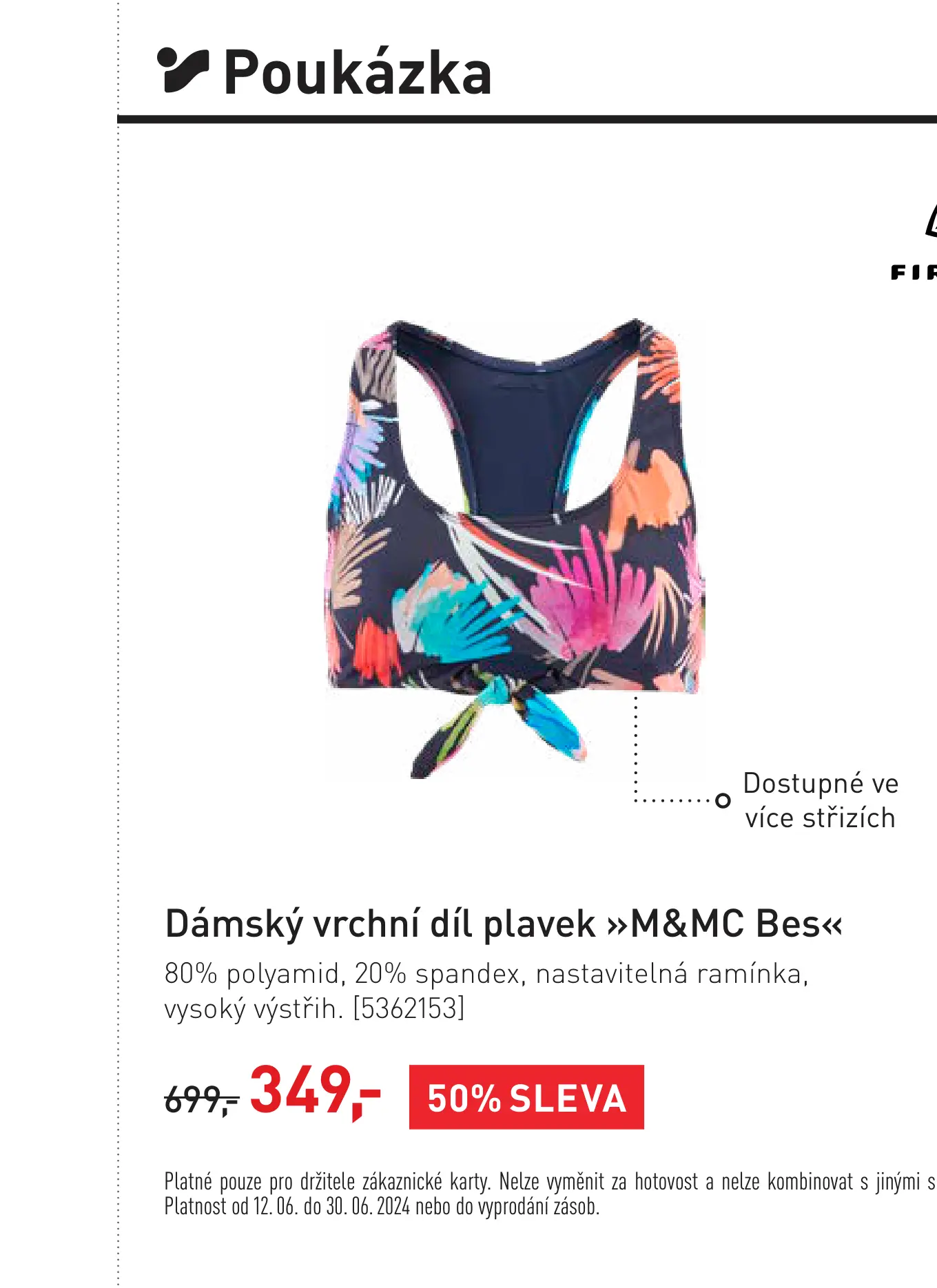The height and width of the screenshot is (1288, 937).
Task: Click the dotted cut line on left edge
Action: (x=118, y=644)
